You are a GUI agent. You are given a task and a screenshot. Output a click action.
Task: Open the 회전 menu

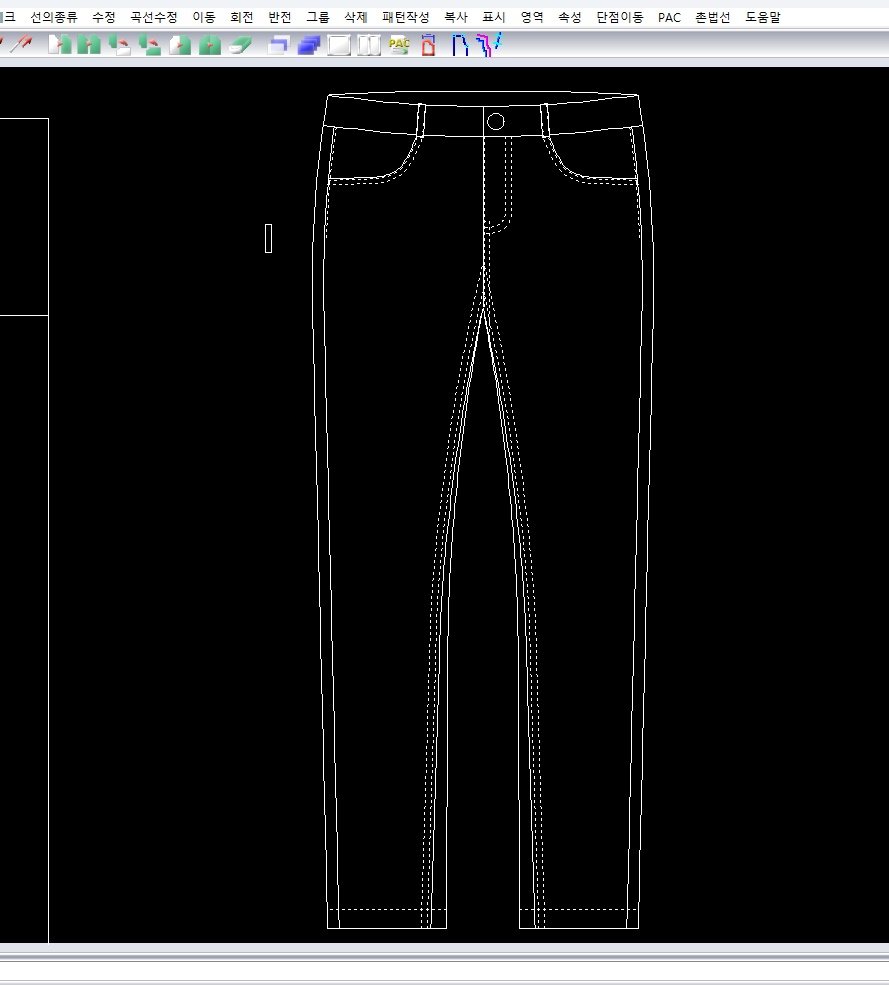click(x=242, y=17)
